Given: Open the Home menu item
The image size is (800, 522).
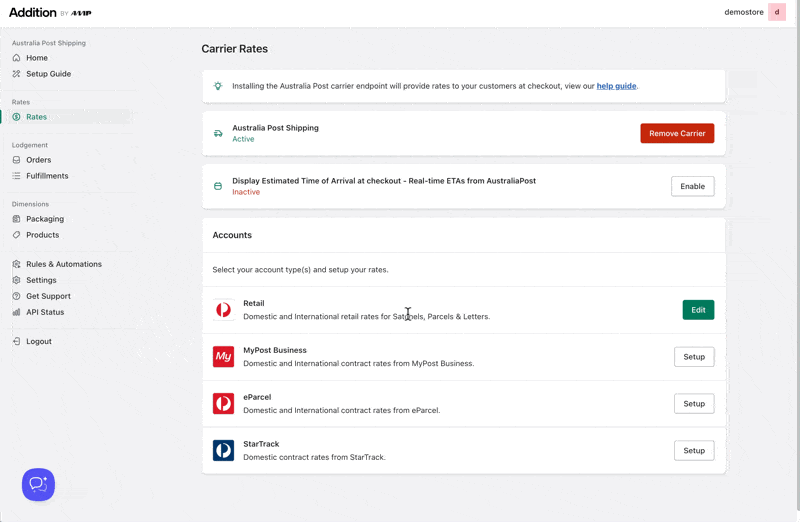Looking at the screenshot, I should 37,58.
